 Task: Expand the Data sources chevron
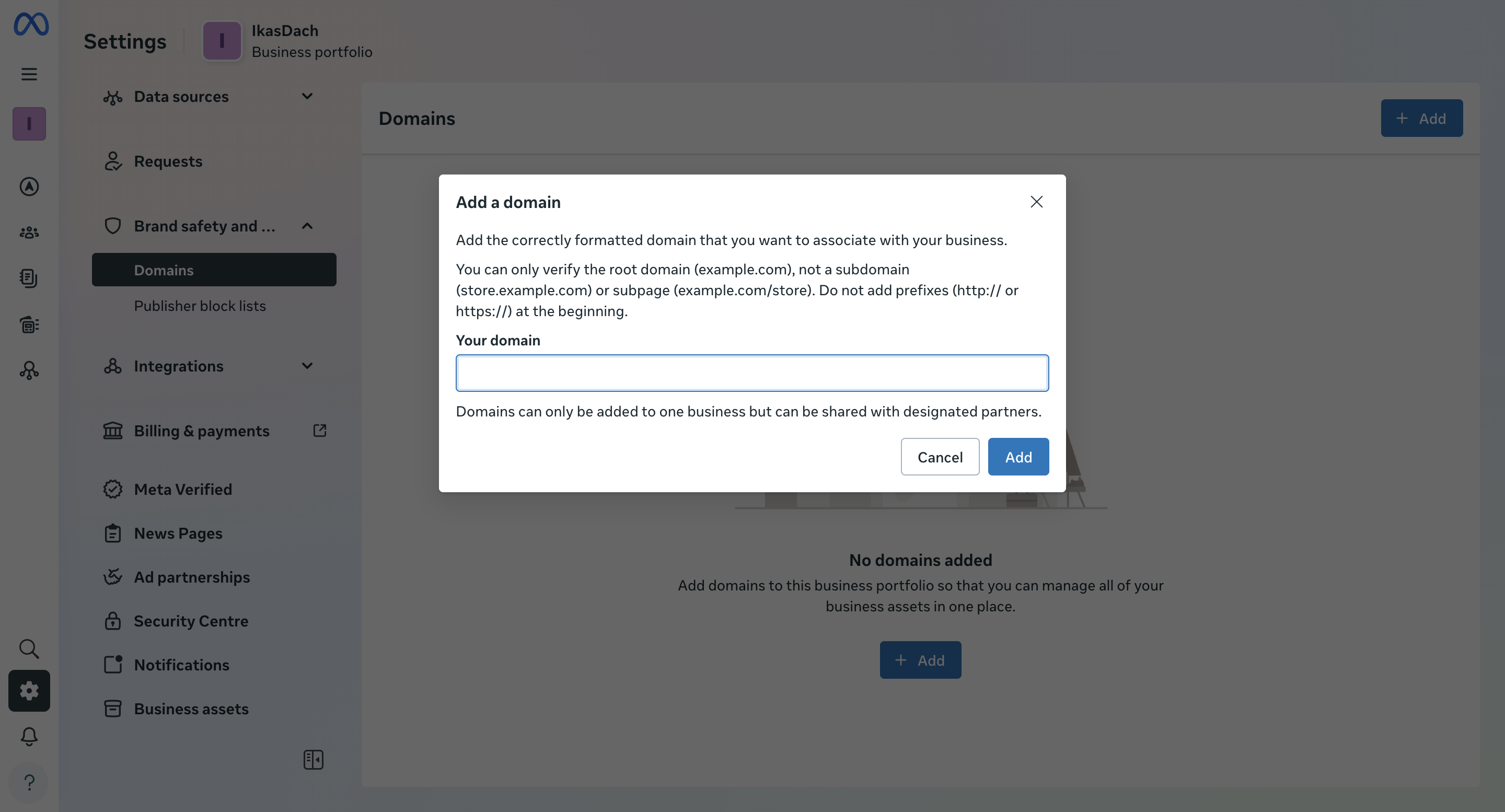[x=307, y=96]
